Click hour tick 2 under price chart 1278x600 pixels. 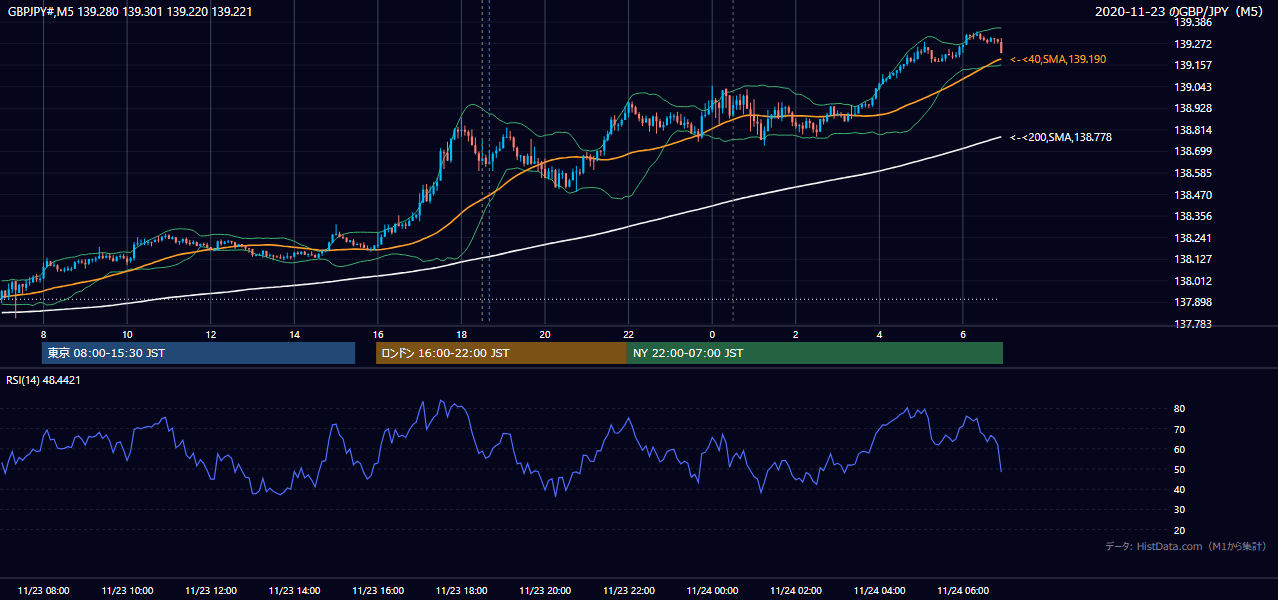point(796,334)
